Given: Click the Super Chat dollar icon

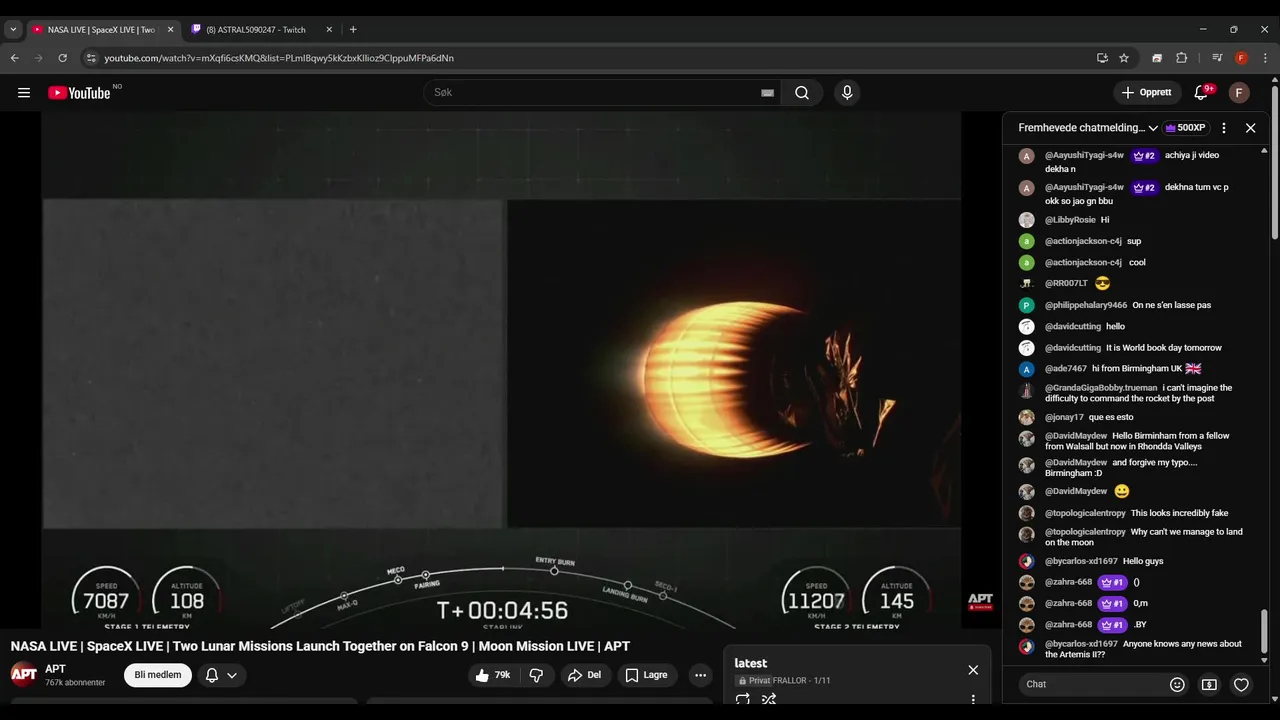Looking at the screenshot, I should (1209, 685).
